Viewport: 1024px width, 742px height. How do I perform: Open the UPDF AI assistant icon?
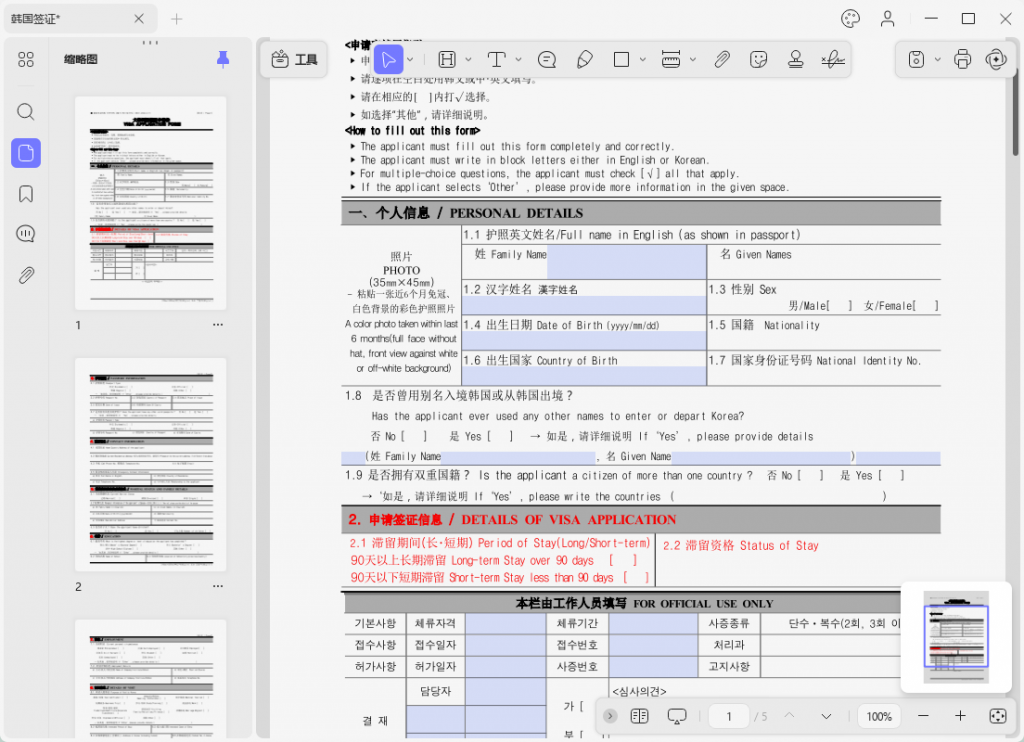click(x=997, y=60)
